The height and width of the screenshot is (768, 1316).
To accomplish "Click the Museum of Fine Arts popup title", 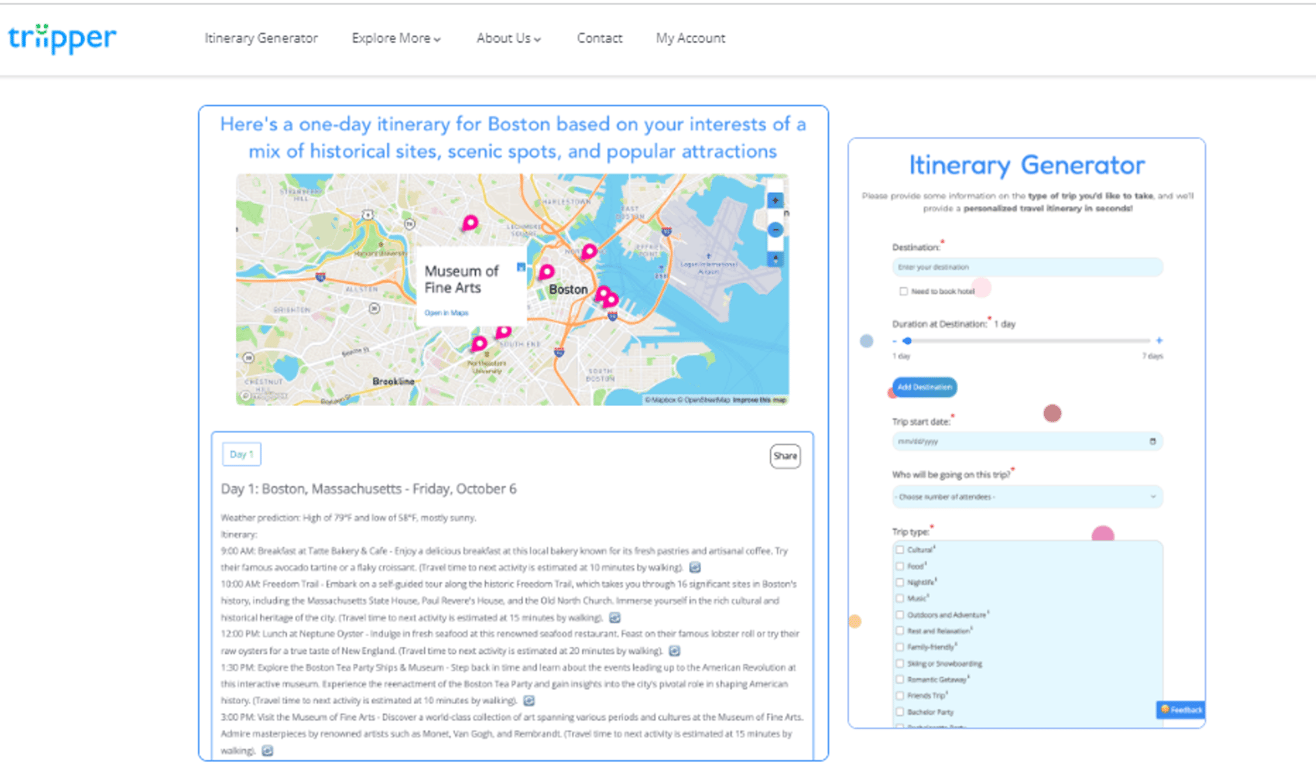I will [461, 279].
